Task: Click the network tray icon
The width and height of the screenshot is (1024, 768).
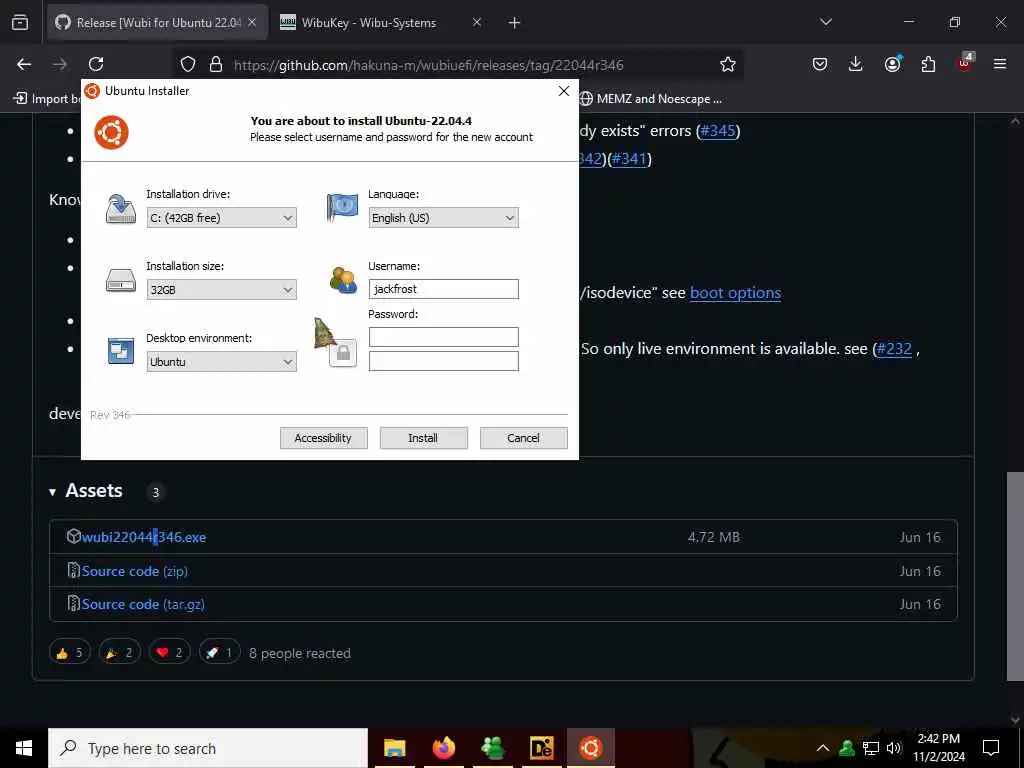Action: coord(871,748)
